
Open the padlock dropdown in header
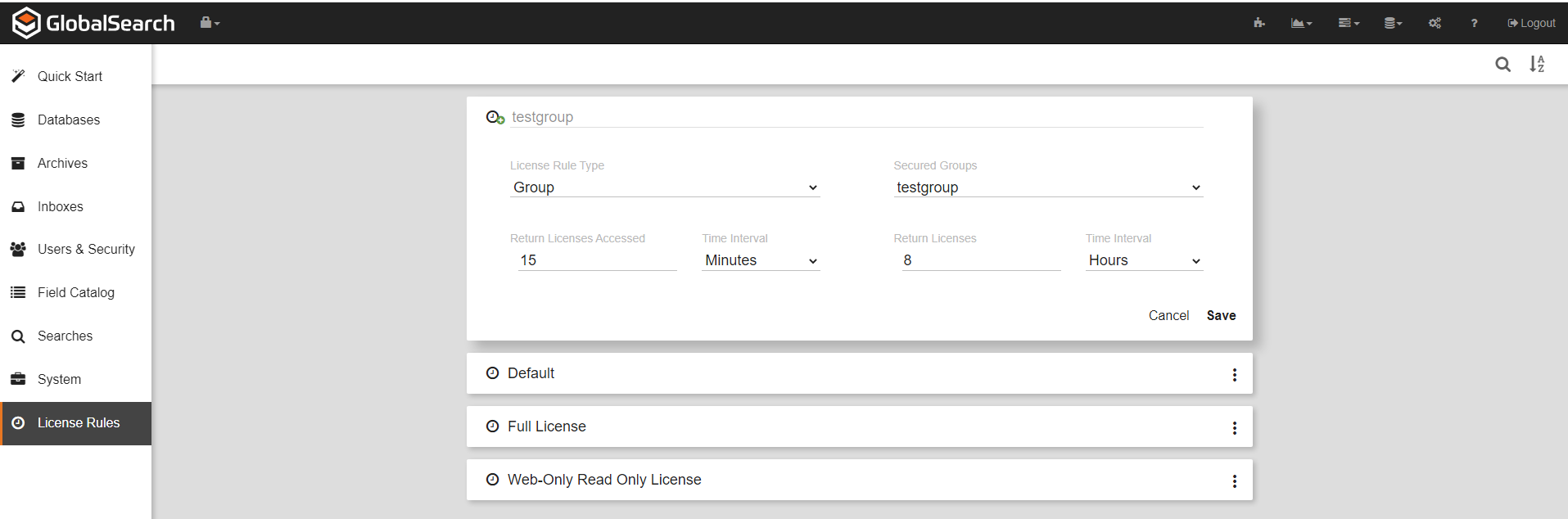[x=210, y=23]
